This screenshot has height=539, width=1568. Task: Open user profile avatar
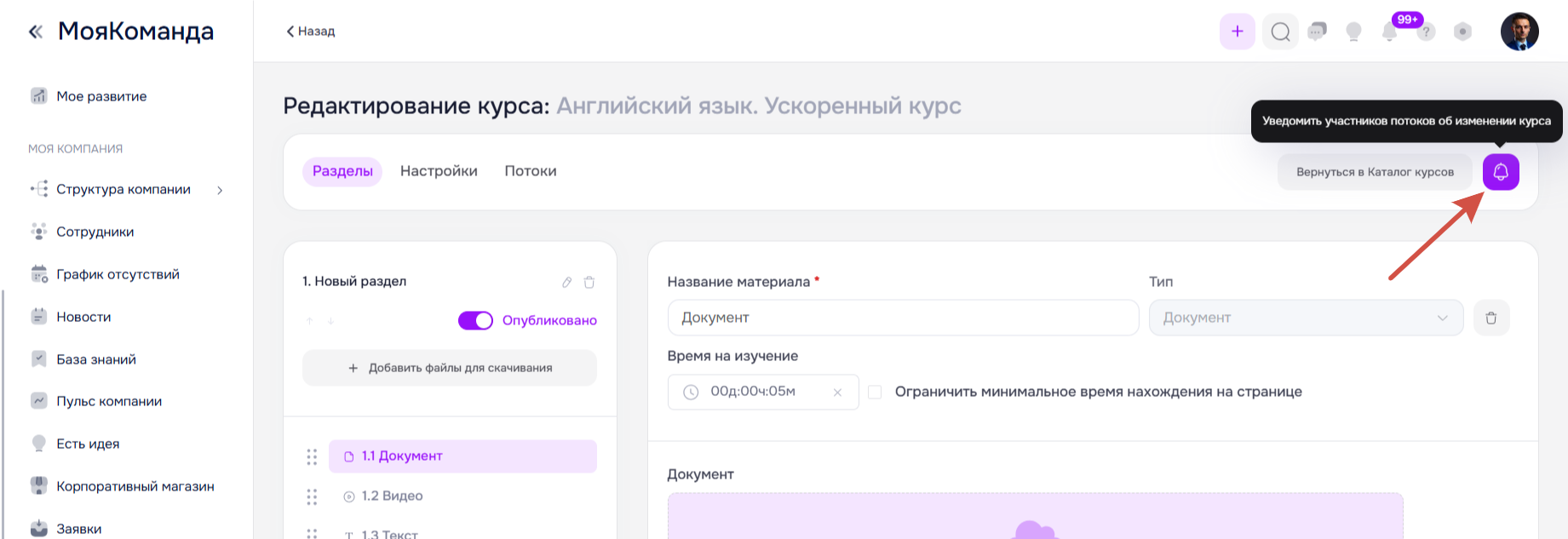(1519, 32)
